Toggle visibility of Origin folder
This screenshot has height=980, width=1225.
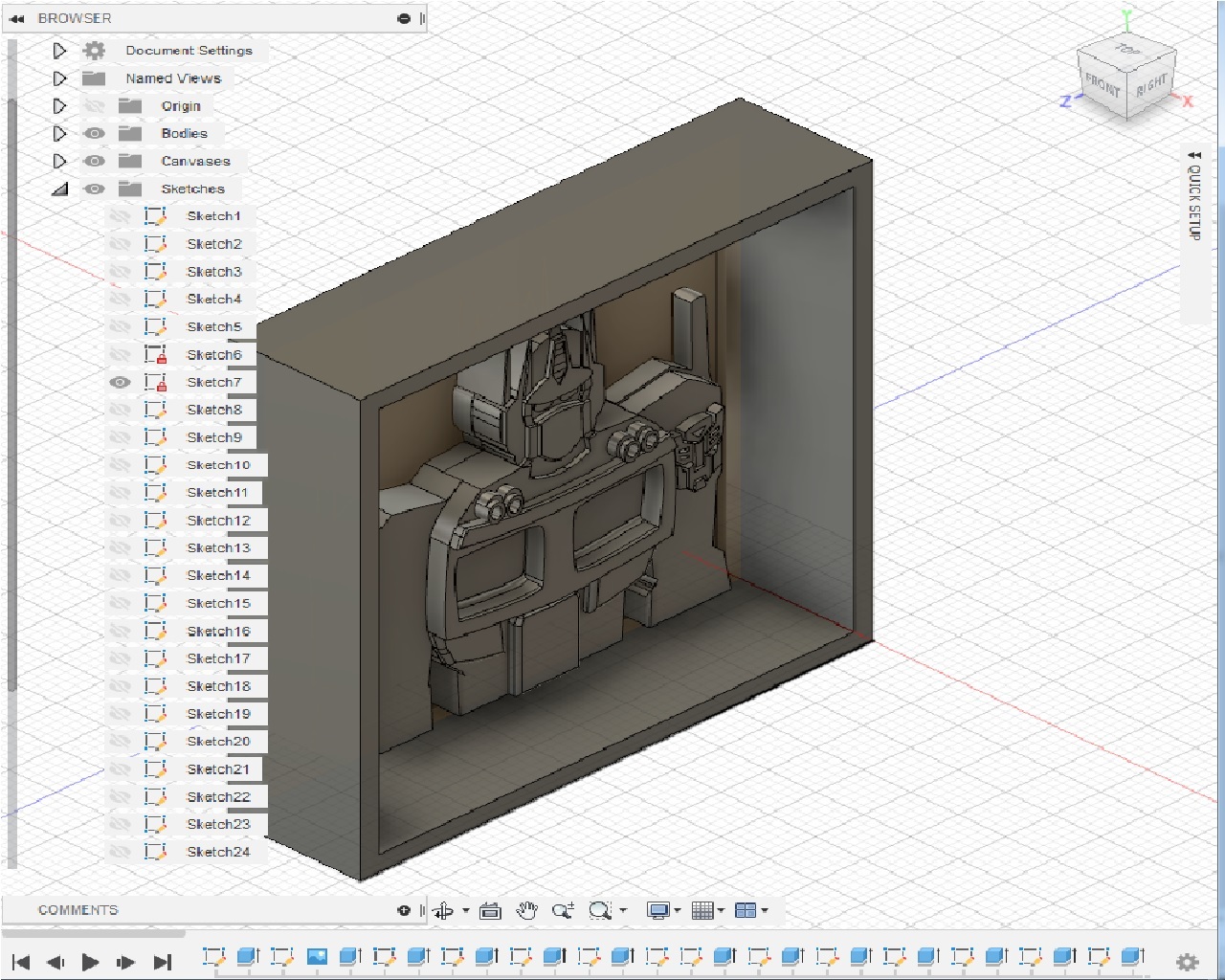tap(94, 106)
